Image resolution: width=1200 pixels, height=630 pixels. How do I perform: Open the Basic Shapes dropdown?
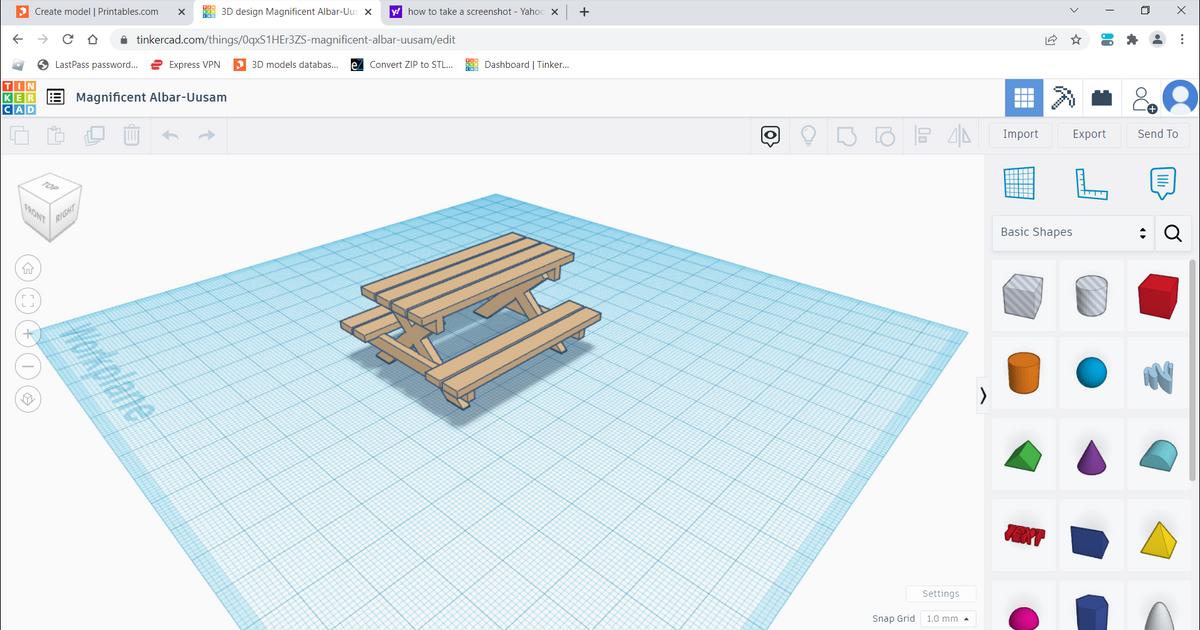point(1070,232)
